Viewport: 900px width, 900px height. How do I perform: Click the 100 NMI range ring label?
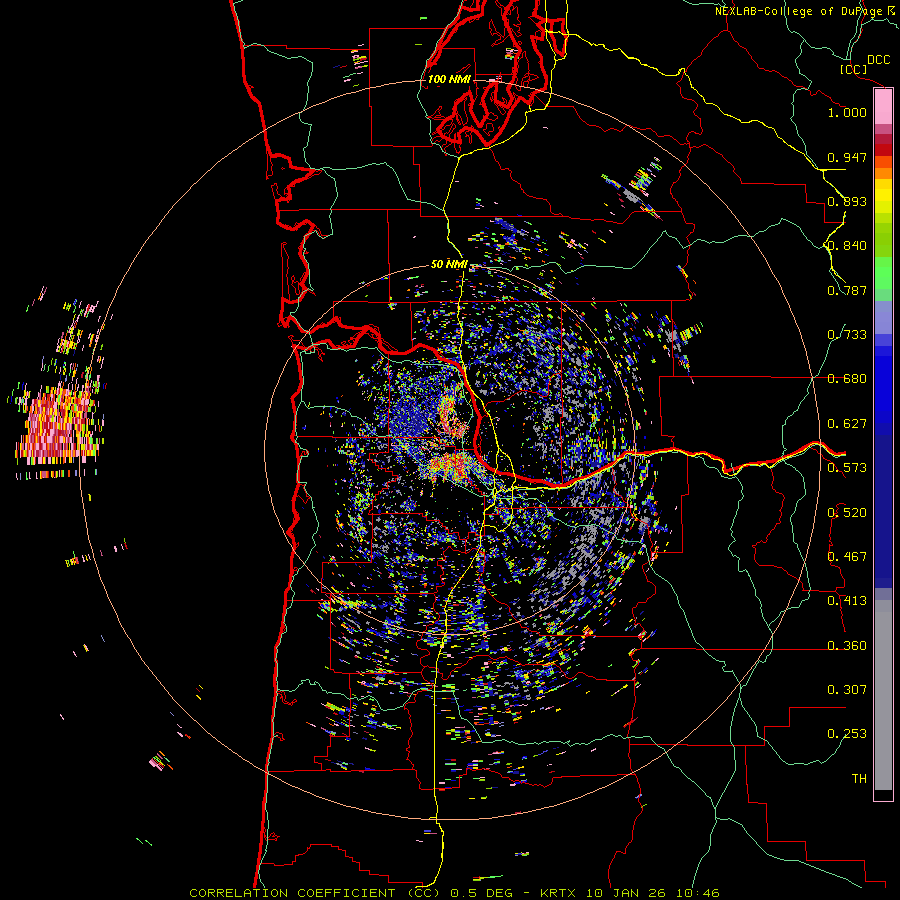pos(449,79)
